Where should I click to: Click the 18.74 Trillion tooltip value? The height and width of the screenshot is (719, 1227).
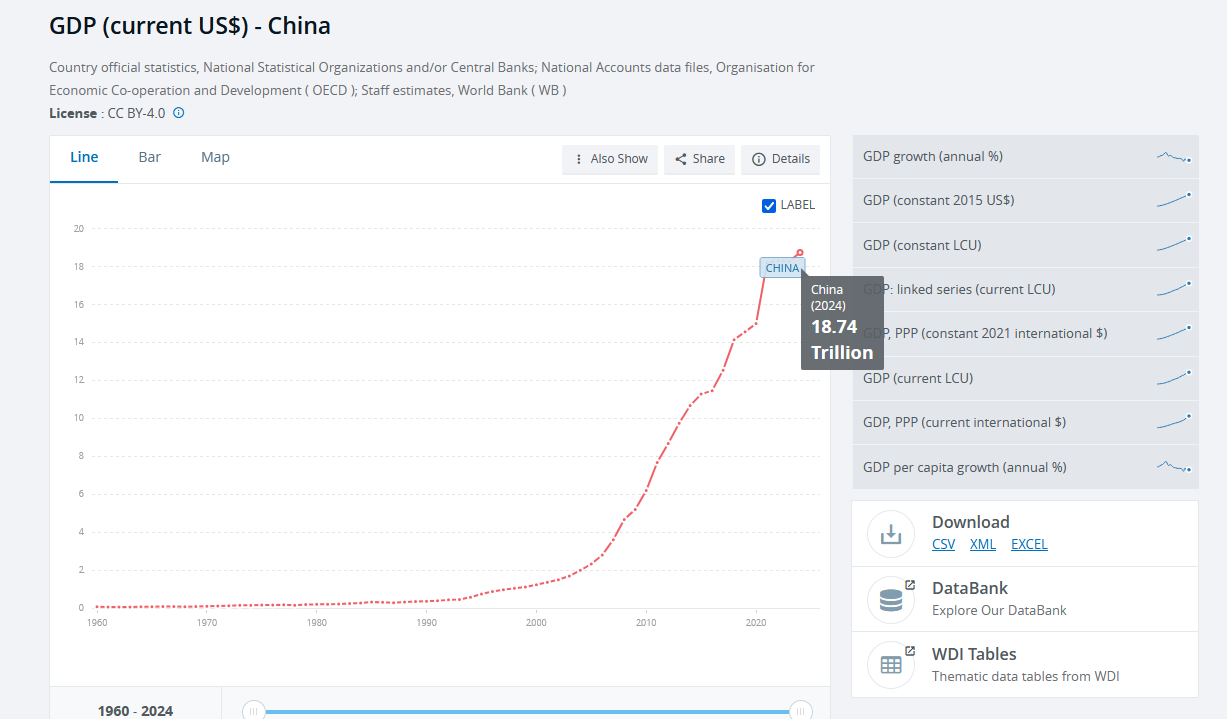842,340
